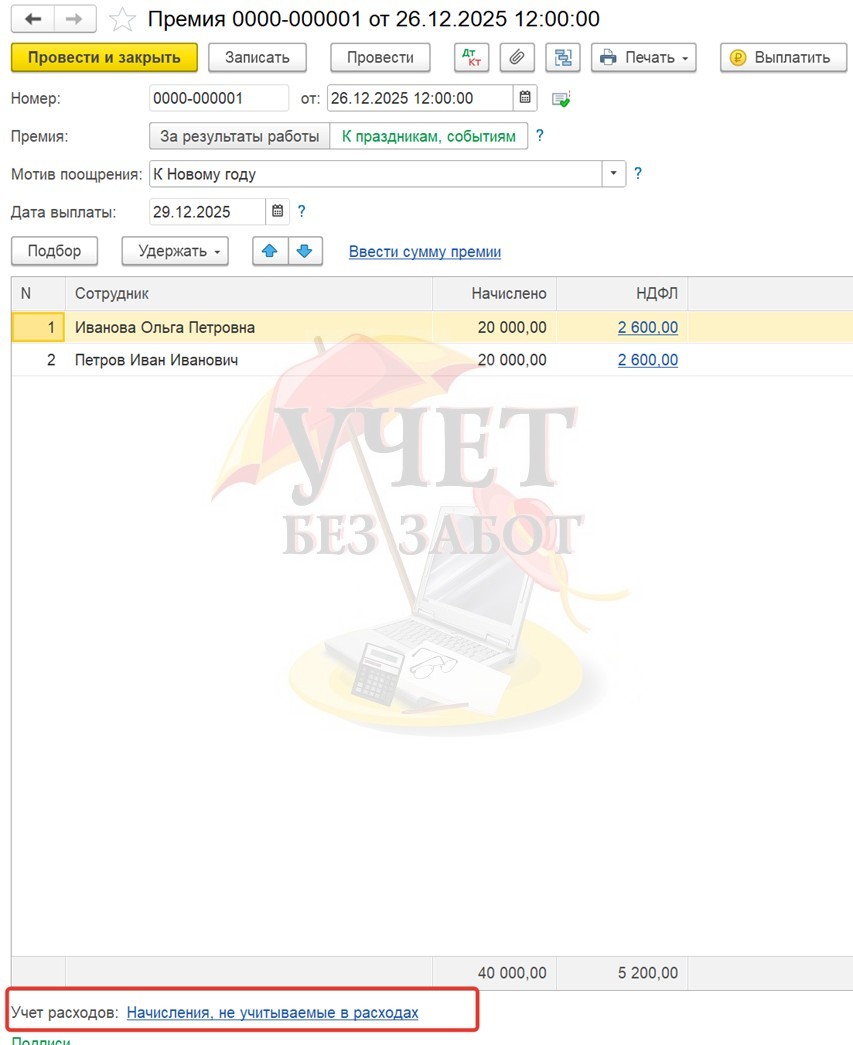Click the Провести button
This screenshot has height=1045, width=853.
(x=380, y=58)
